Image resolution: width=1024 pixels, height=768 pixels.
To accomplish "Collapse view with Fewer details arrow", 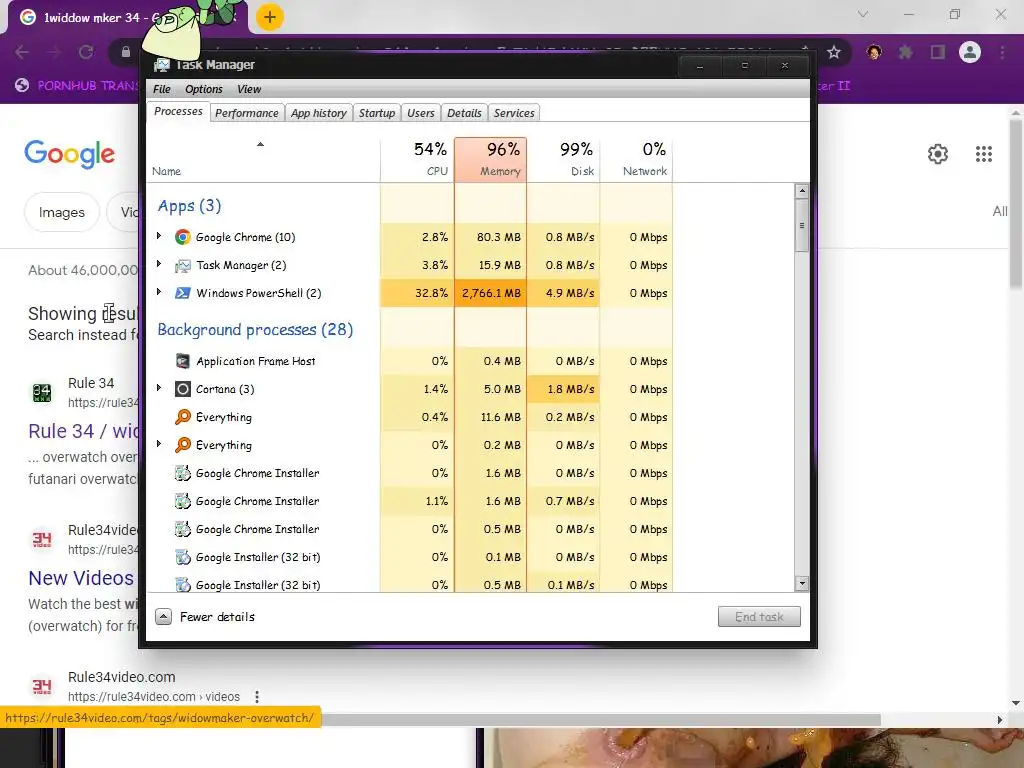I will coord(164,616).
